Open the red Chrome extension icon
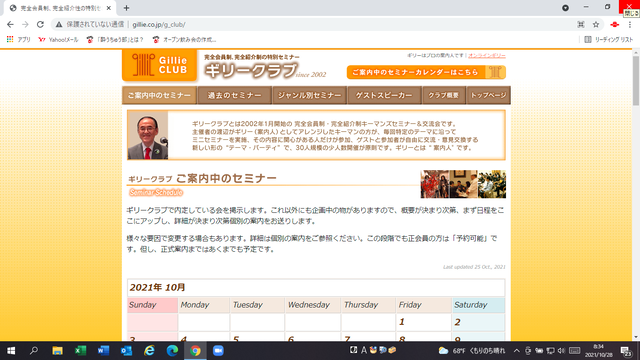Screen dimensions: 640x360 coord(614,24)
